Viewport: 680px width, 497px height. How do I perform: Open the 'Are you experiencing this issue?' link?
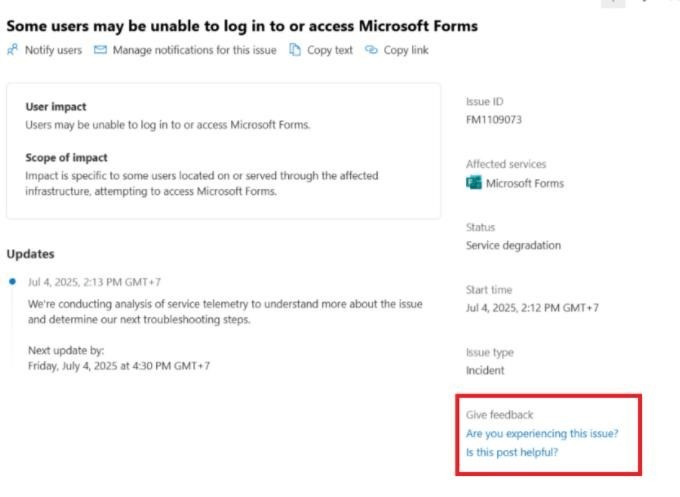pos(542,433)
